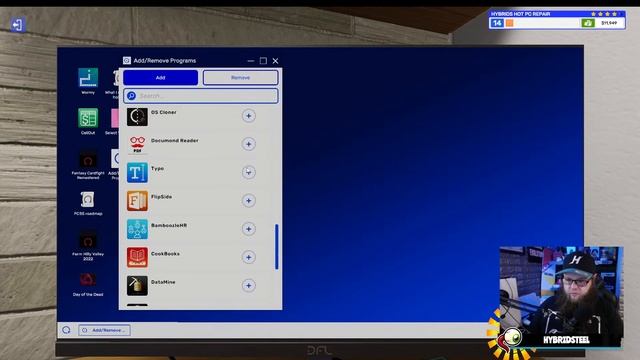Click the Hybrids Hot PC Repair shop name

pos(520,14)
